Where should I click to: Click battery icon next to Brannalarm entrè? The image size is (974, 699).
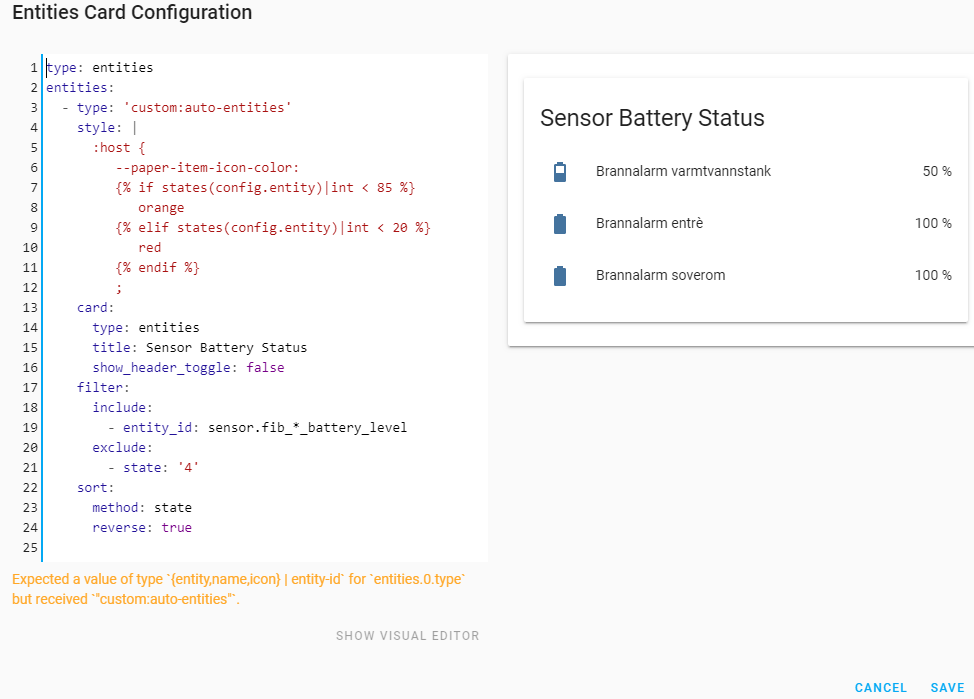[x=560, y=224]
